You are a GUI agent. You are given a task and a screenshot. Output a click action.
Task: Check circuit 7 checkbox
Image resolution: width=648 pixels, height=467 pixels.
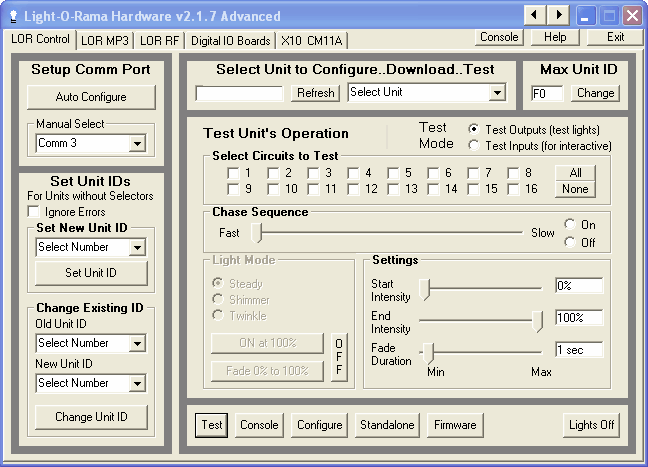click(473, 173)
